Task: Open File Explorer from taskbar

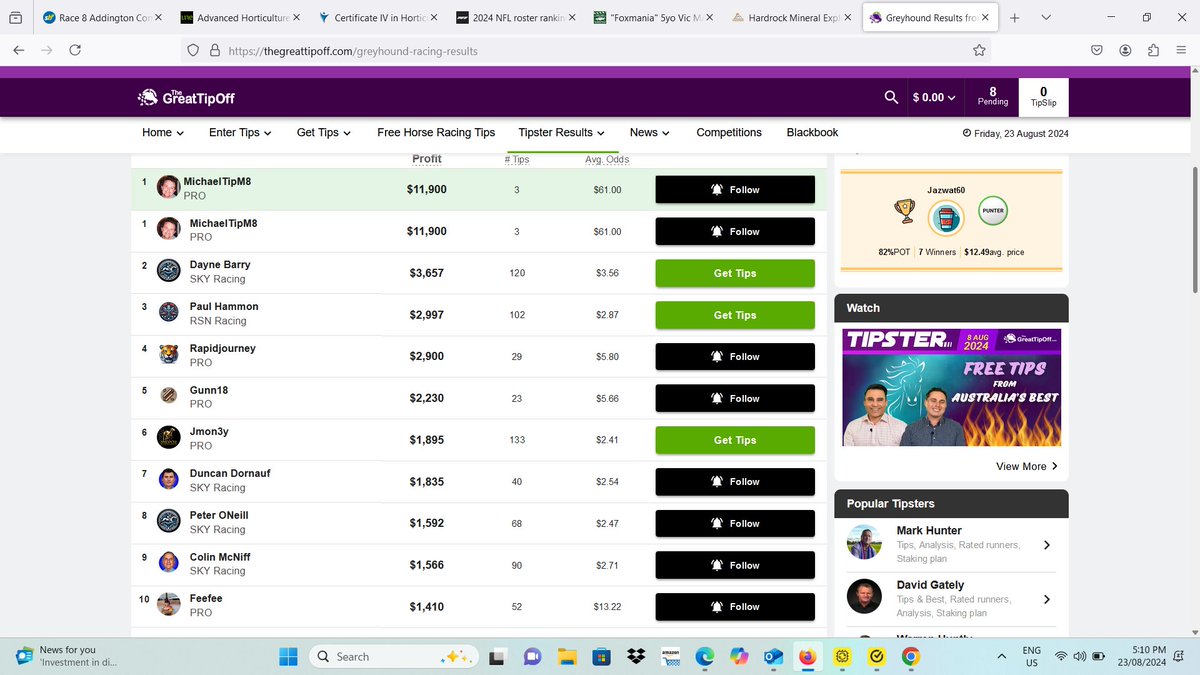Action: click(x=567, y=656)
